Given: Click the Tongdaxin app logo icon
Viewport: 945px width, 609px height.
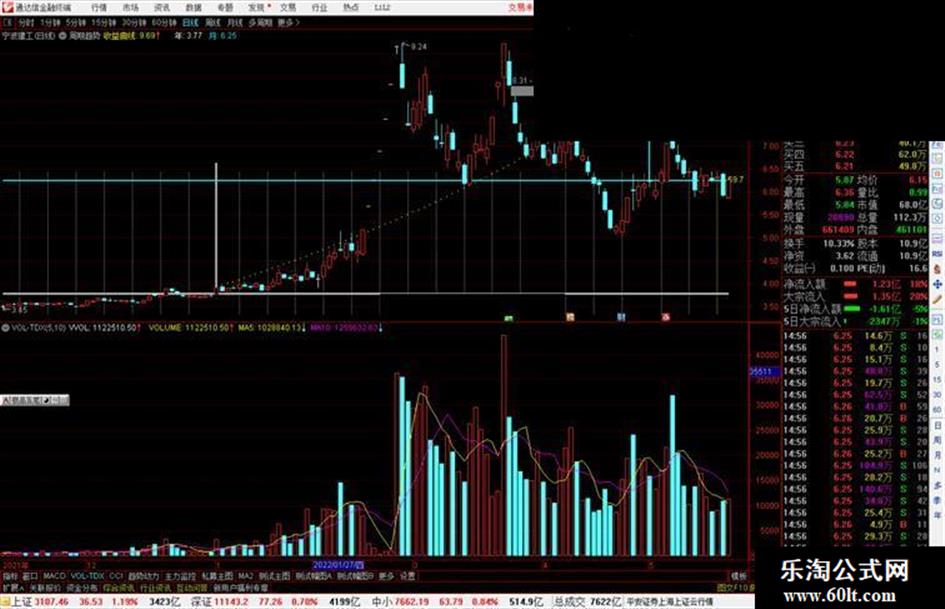Looking at the screenshot, I should point(7,7).
